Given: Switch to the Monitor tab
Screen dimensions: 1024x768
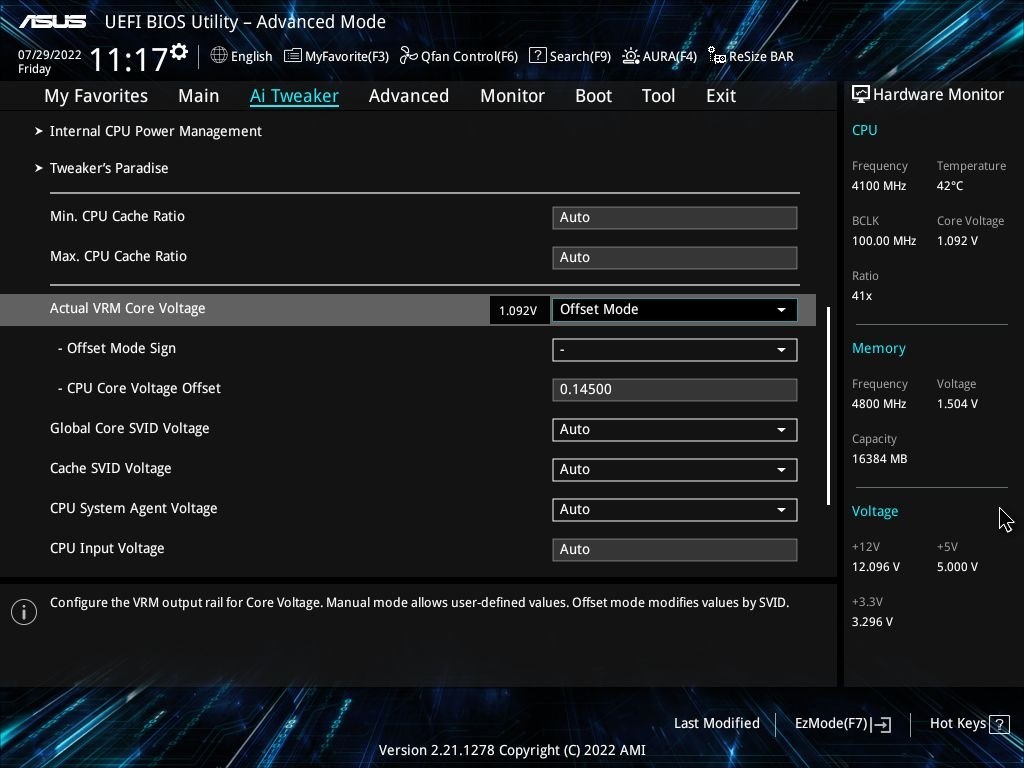Looking at the screenshot, I should coord(512,95).
